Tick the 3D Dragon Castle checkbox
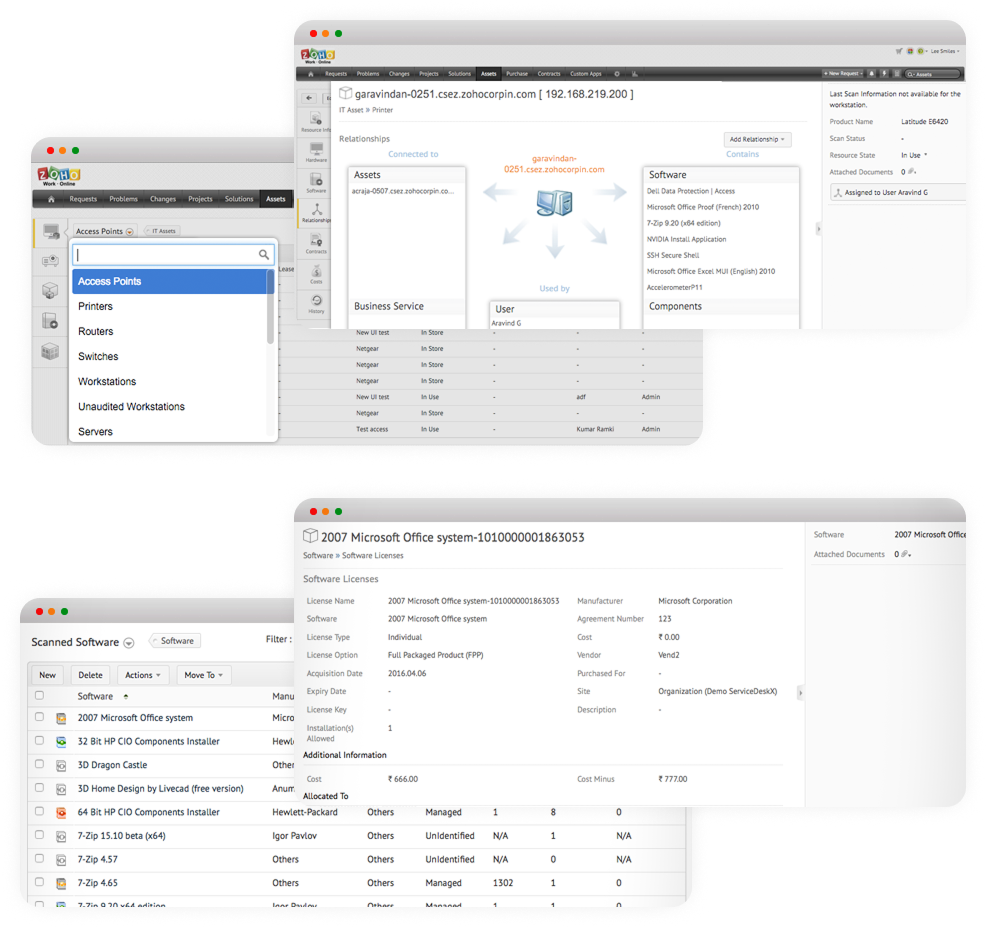 coord(40,765)
